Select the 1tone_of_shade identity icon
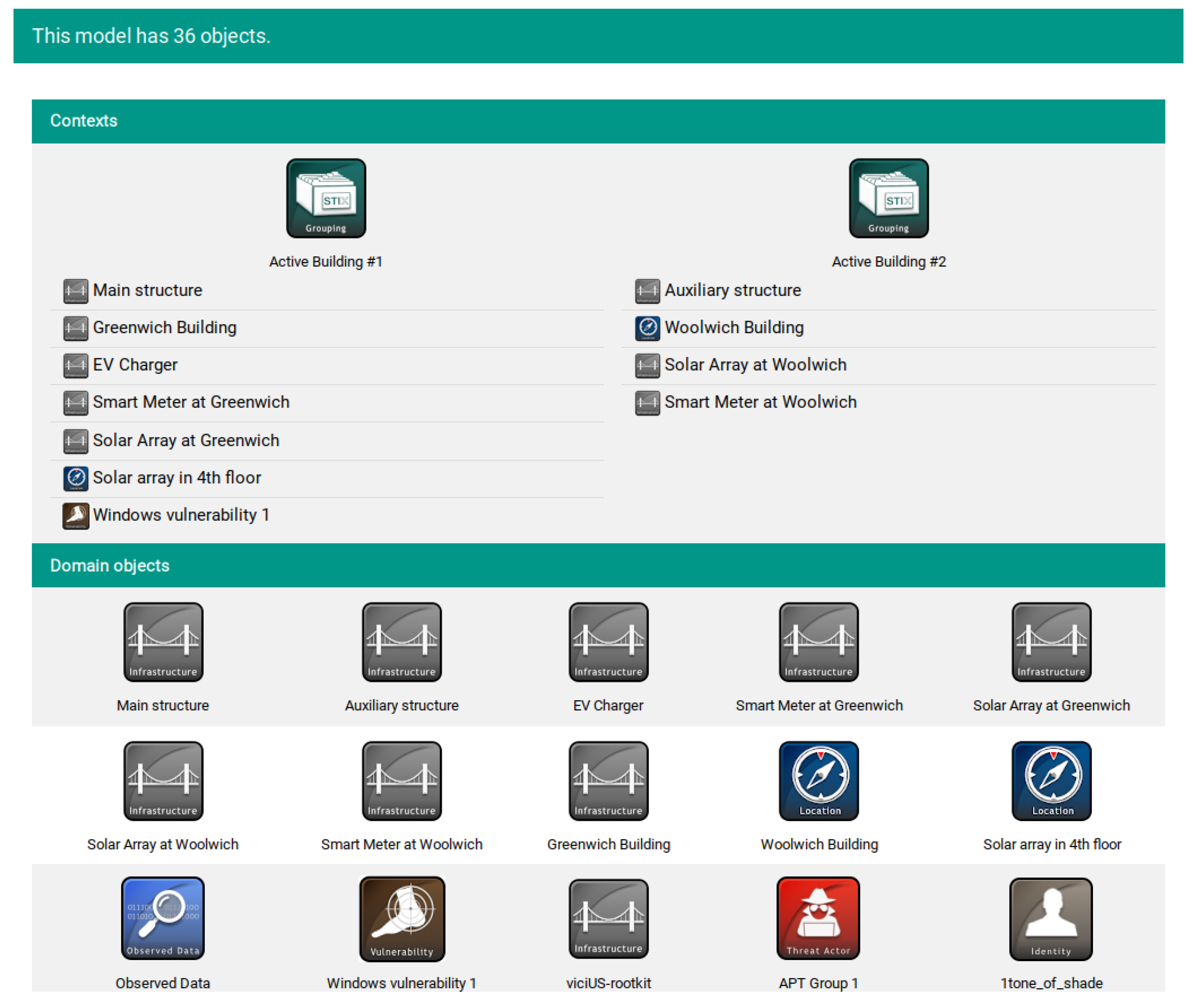 [x=1051, y=918]
